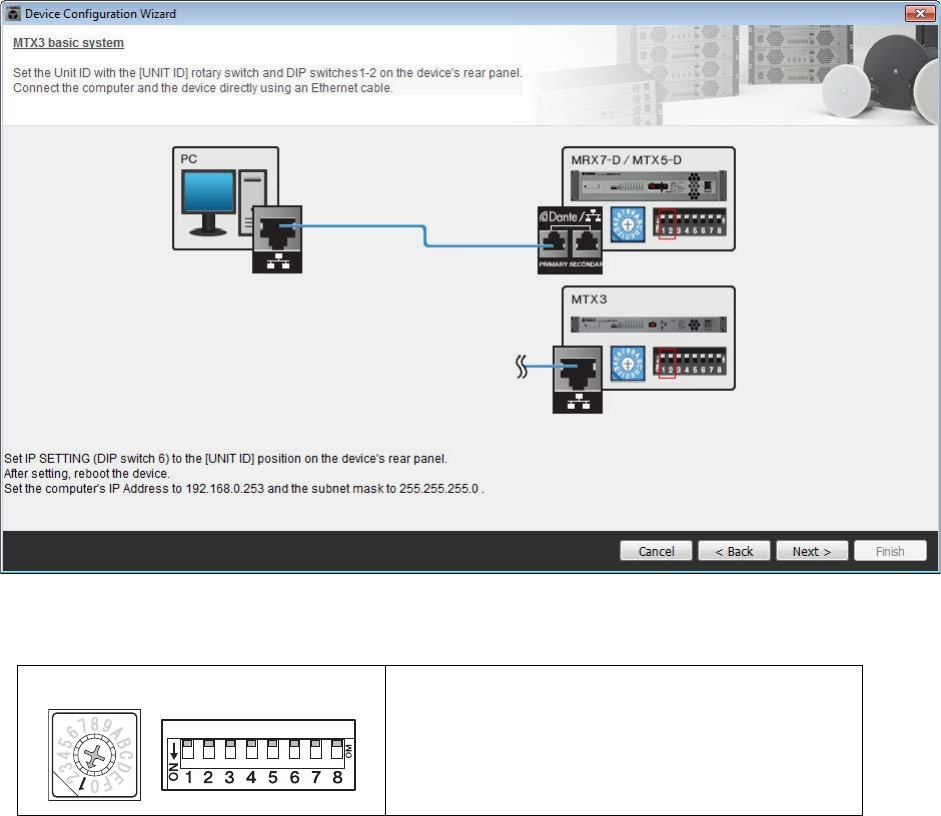Click the PC label text

coord(188,159)
